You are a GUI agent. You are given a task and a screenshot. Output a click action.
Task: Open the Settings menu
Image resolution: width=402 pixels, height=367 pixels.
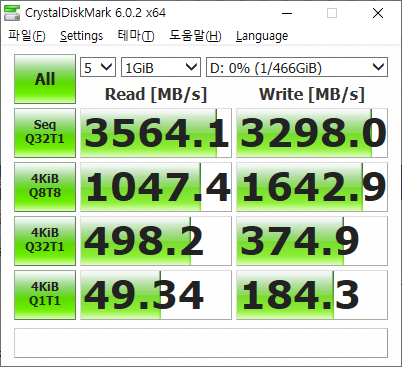point(81,36)
